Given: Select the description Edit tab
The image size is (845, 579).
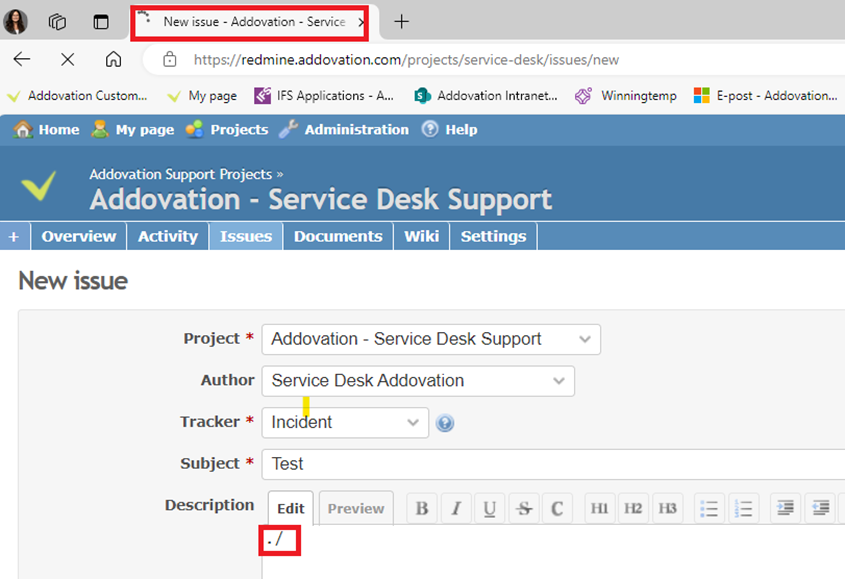Looking at the screenshot, I should 290,508.
